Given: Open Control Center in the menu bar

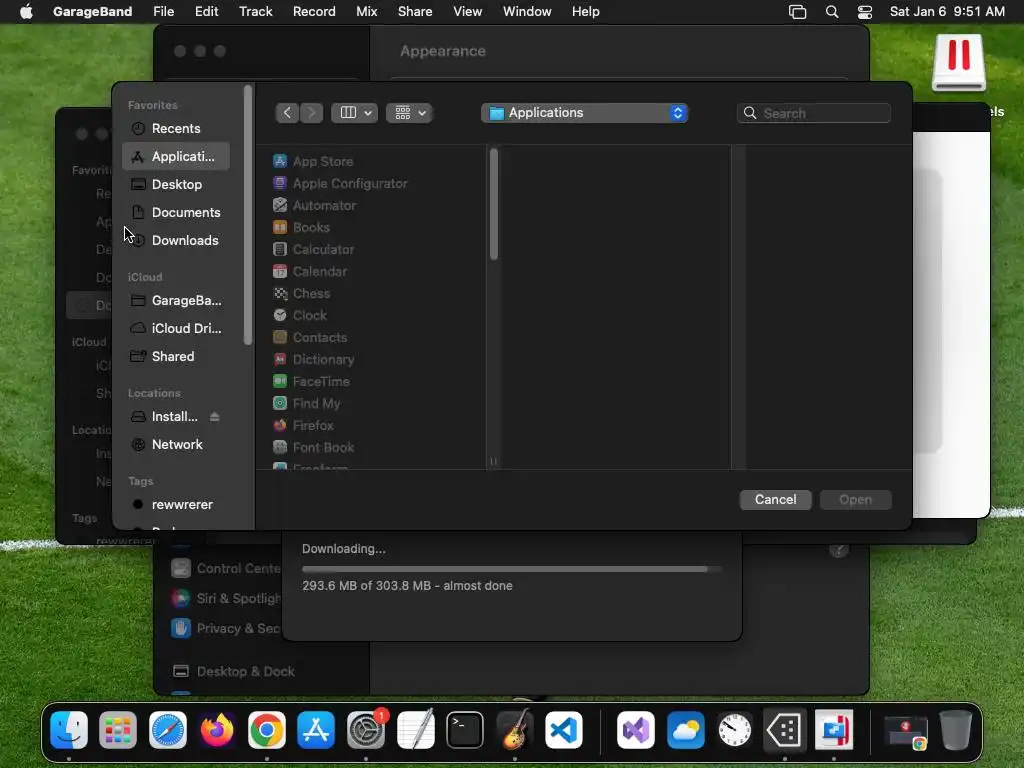Looking at the screenshot, I should tap(865, 11).
